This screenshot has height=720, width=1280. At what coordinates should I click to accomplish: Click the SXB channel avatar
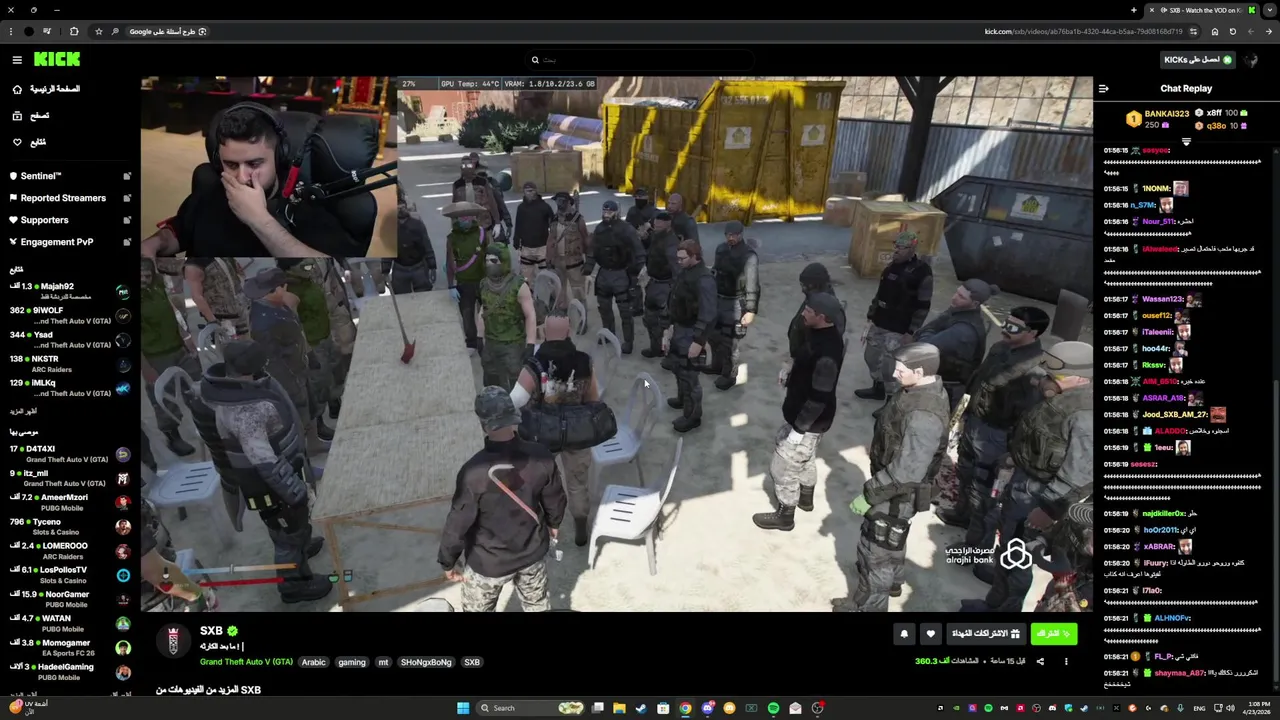click(173, 641)
